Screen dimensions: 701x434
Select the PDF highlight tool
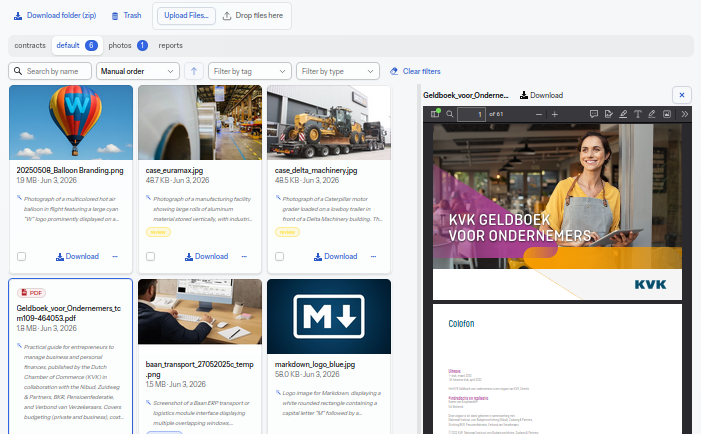pos(623,114)
